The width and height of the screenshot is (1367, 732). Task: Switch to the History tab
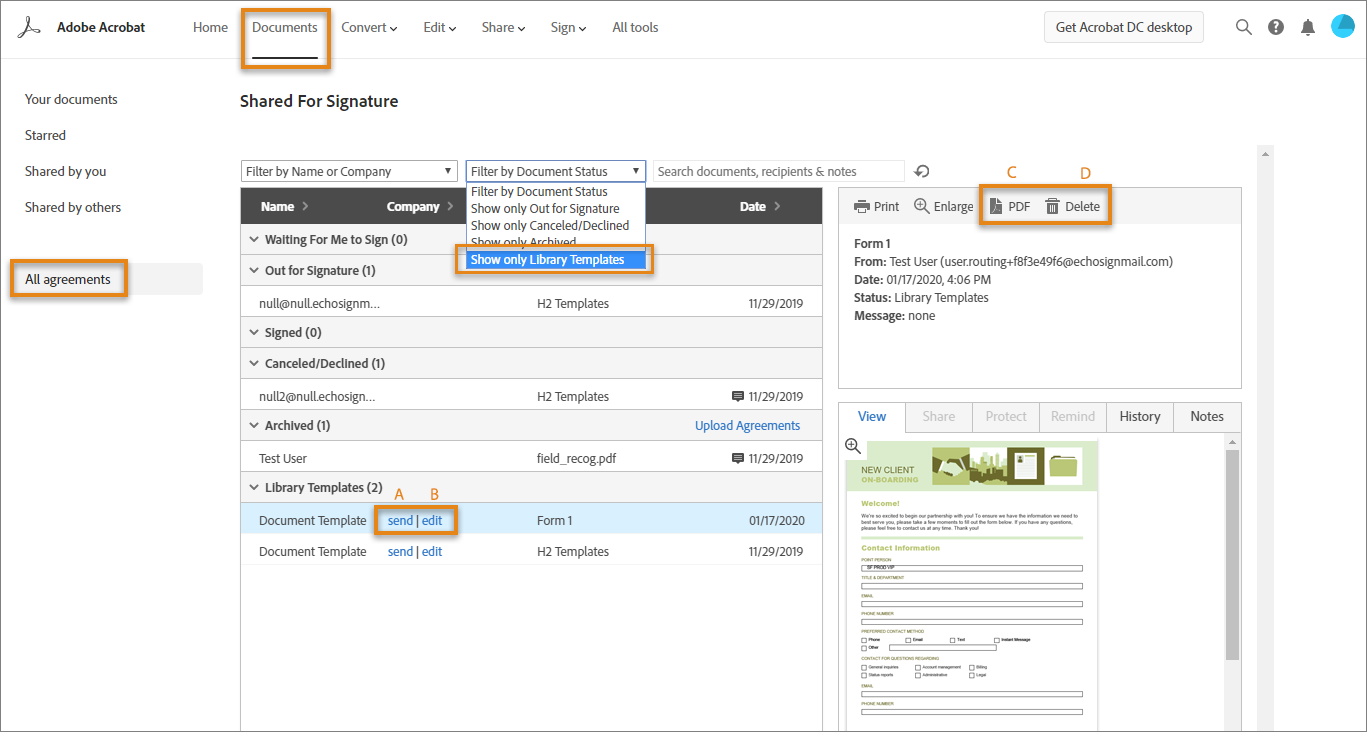[1139, 417]
